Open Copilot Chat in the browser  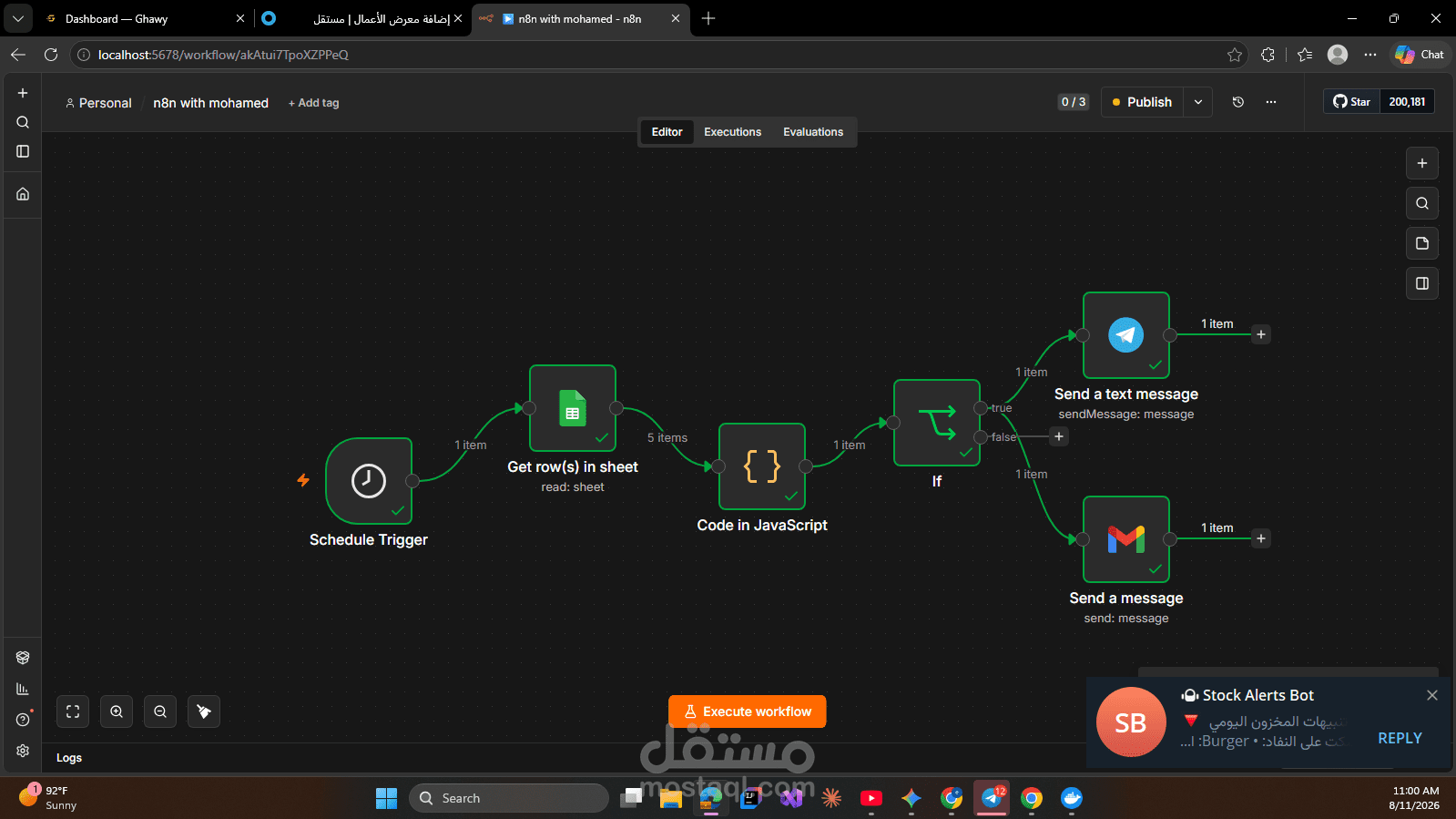tap(1420, 55)
